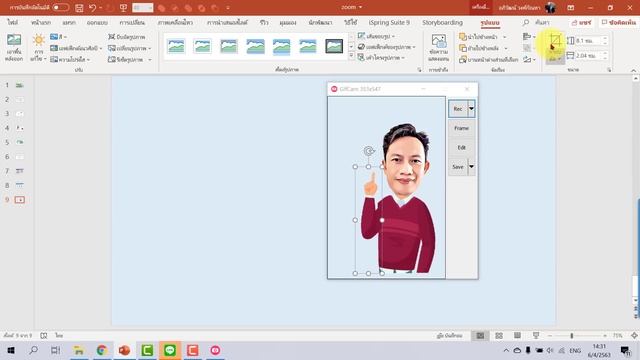Image resolution: width=640 pixels, height=360 pixels.
Task: Switch to the Insert ribbon tab
Action: pyautogui.click(x=69, y=23)
